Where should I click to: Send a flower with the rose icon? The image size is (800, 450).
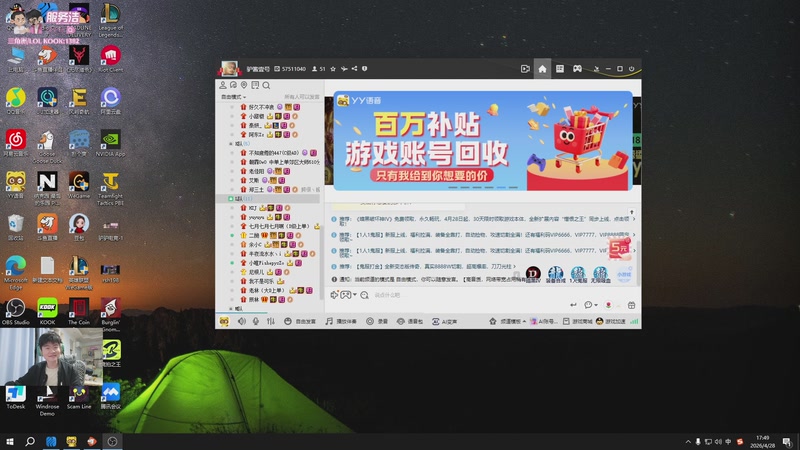(608, 305)
